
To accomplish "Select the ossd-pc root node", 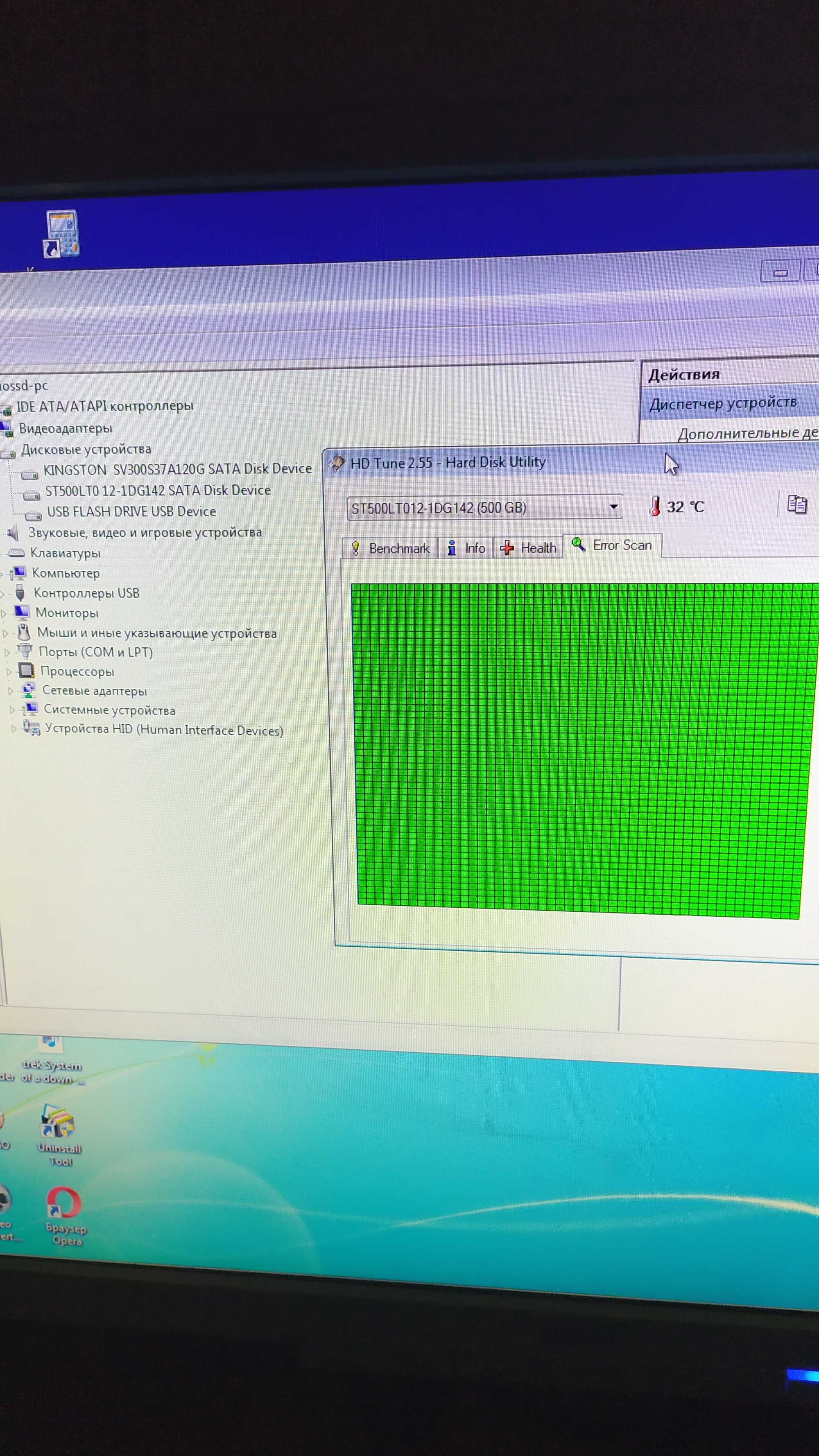I will coord(24,386).
